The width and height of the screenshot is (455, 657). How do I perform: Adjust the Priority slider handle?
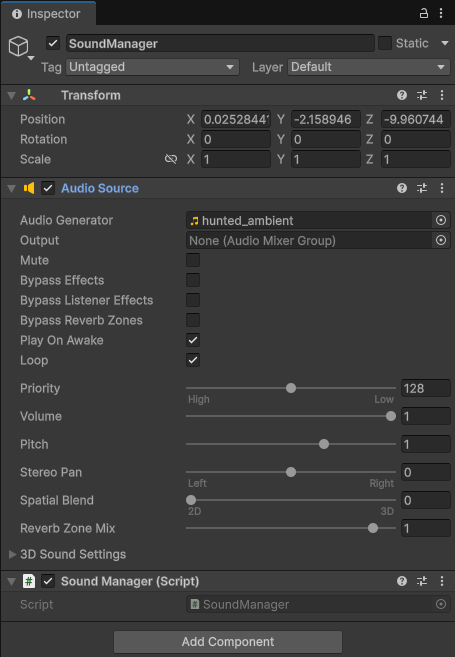click(291, 388)
